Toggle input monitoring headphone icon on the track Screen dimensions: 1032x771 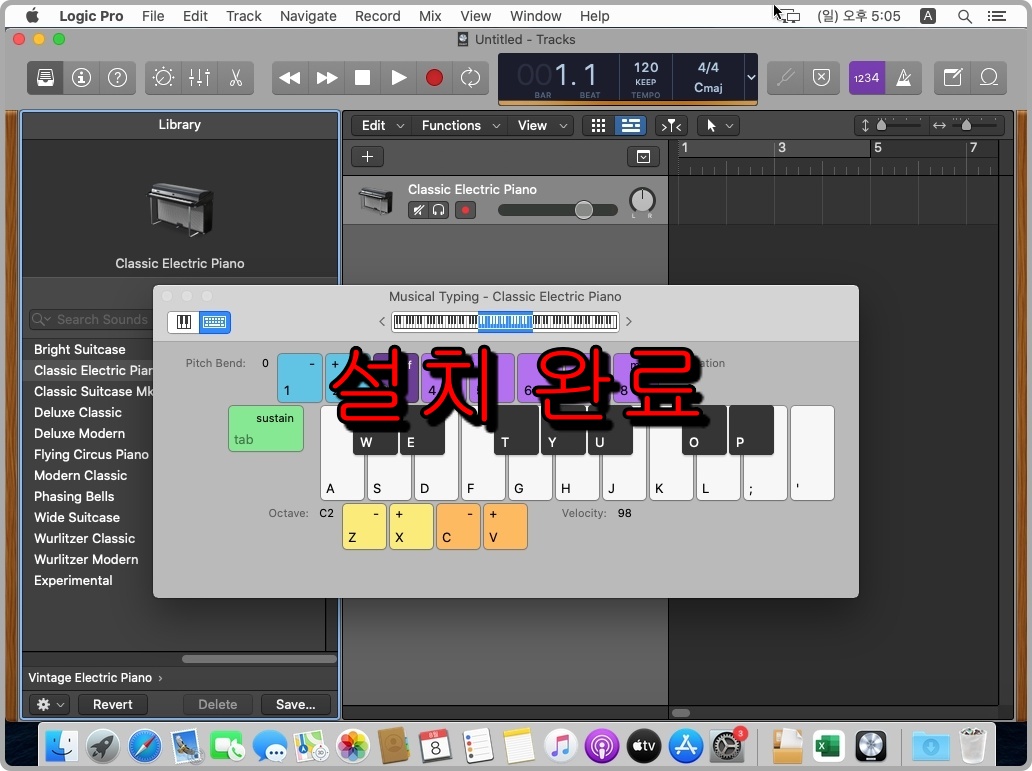438,210
